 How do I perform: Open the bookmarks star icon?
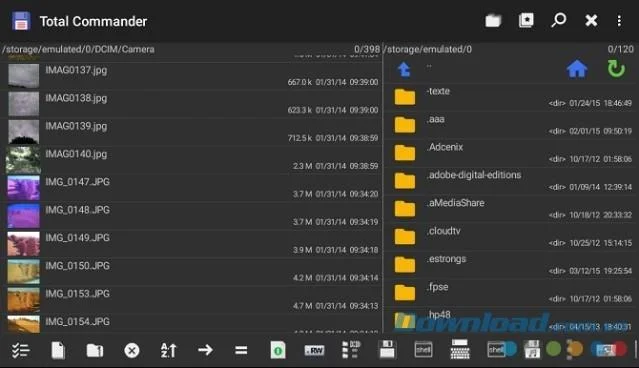(x=526, y=20)
